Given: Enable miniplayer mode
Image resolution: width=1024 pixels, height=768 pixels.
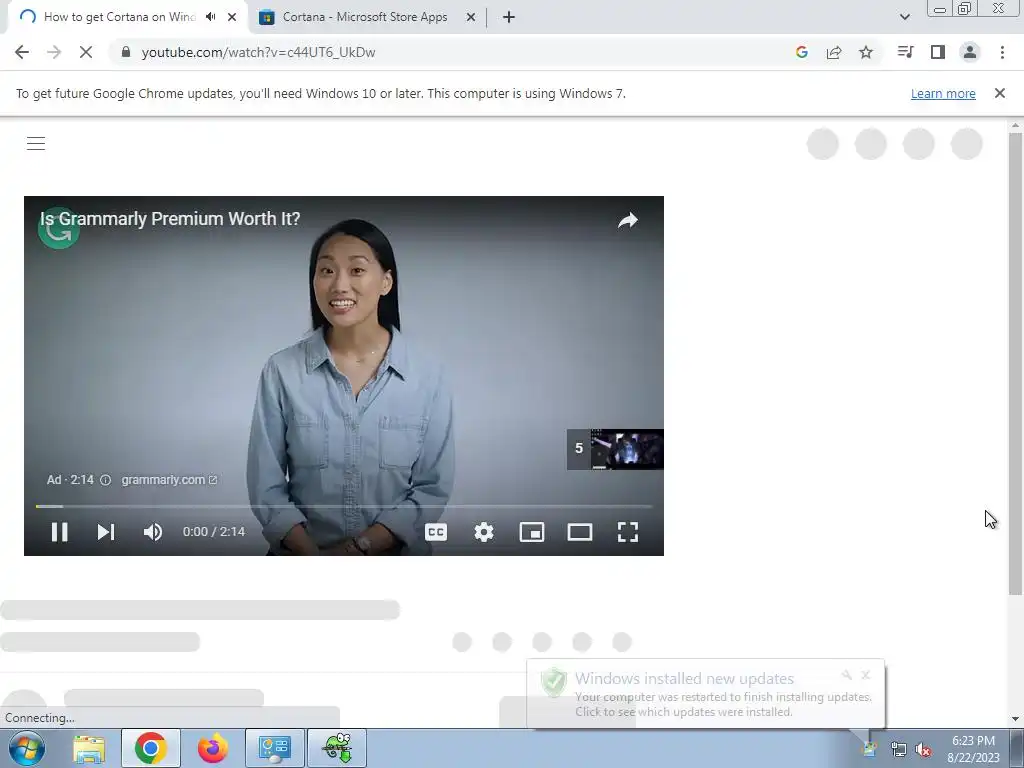Looking at the screenshot, I should click(532, 532).
